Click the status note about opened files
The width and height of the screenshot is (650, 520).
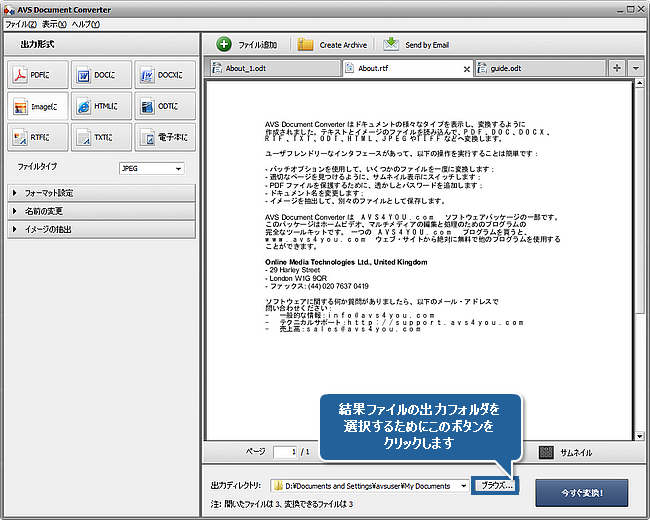[281, 504]
